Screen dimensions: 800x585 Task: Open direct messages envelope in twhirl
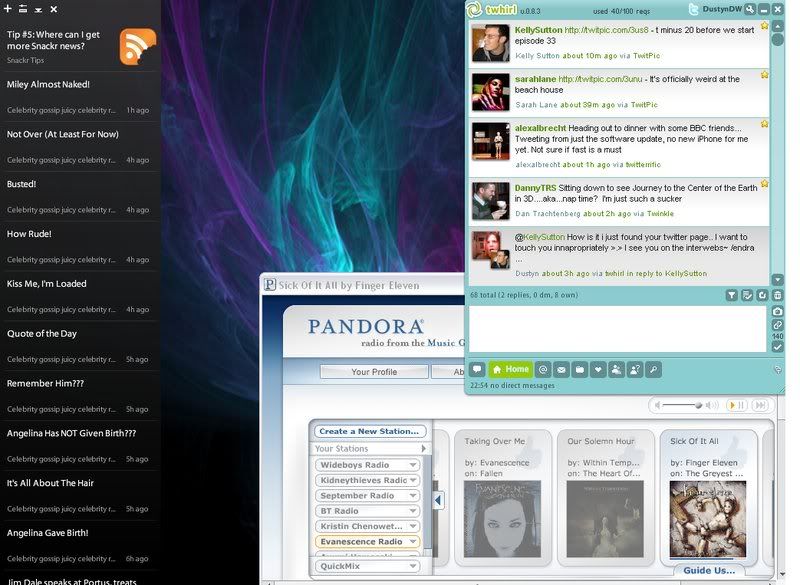pos(561,370)
